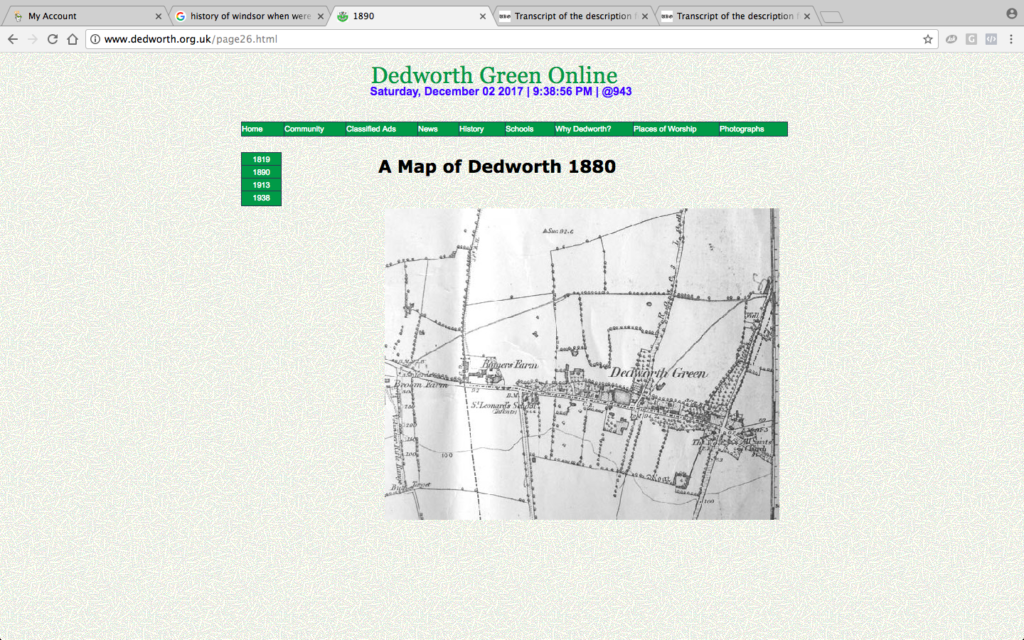Switch to the My Account tab
1024x640 pixels.
pos(85,16)
